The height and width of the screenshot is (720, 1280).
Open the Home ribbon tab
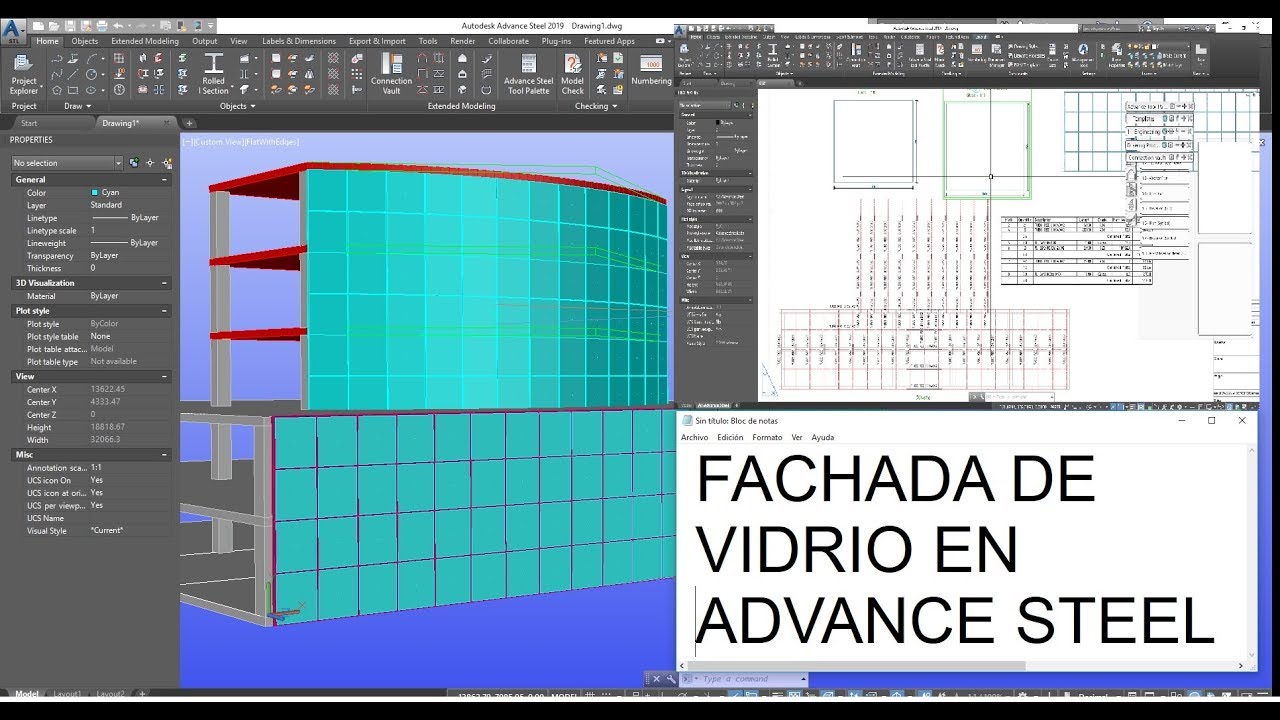pos(48,41)
